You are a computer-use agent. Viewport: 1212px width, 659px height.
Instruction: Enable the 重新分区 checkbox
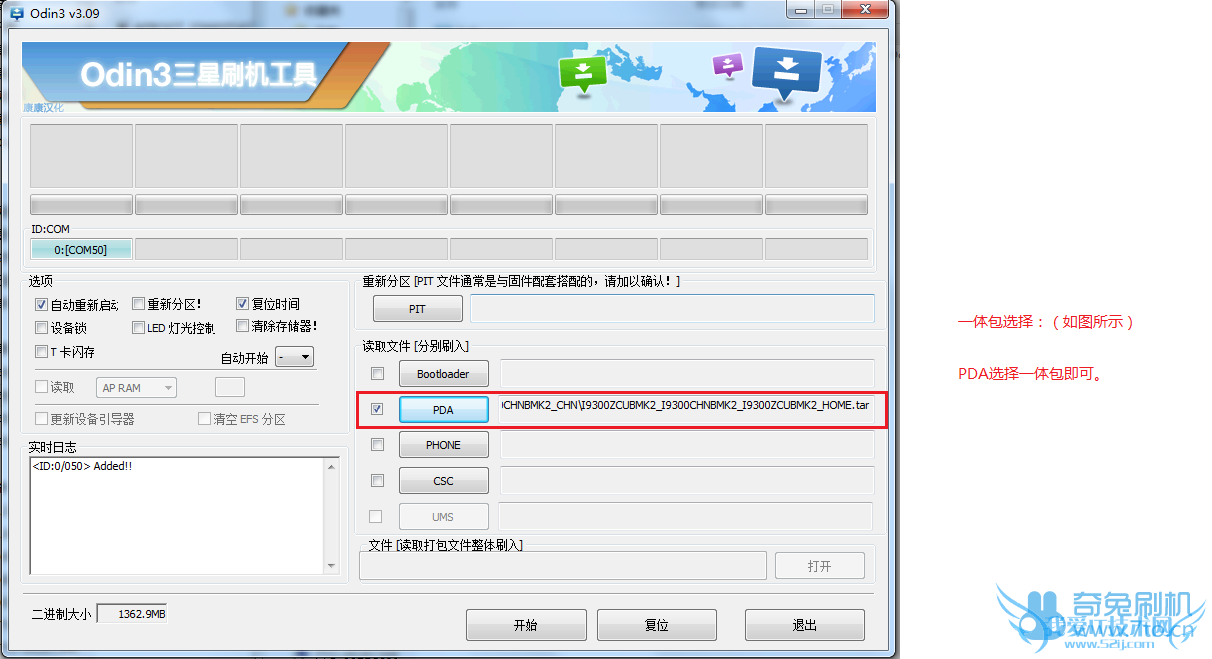(138, 304)
